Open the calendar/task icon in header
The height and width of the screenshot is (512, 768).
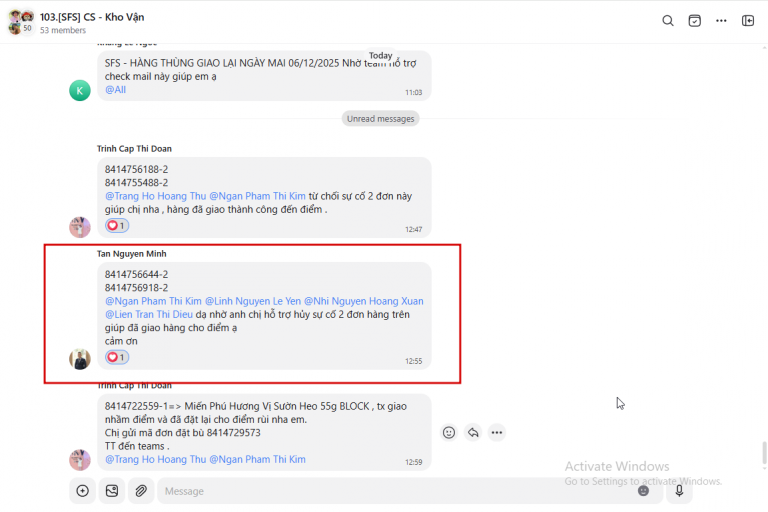[x=695, y=21]
